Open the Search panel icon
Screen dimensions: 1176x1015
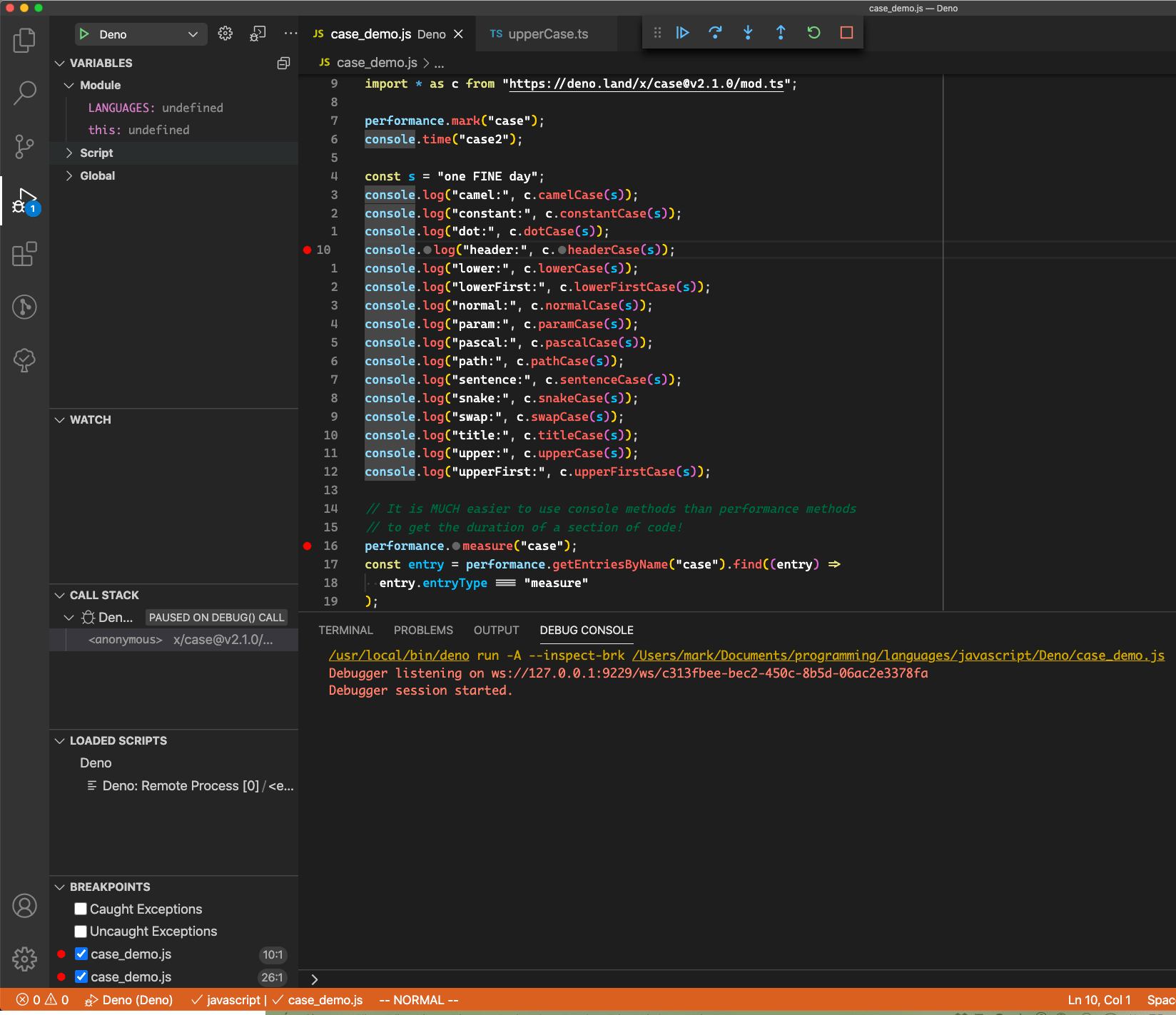click(x=24, y=93)
